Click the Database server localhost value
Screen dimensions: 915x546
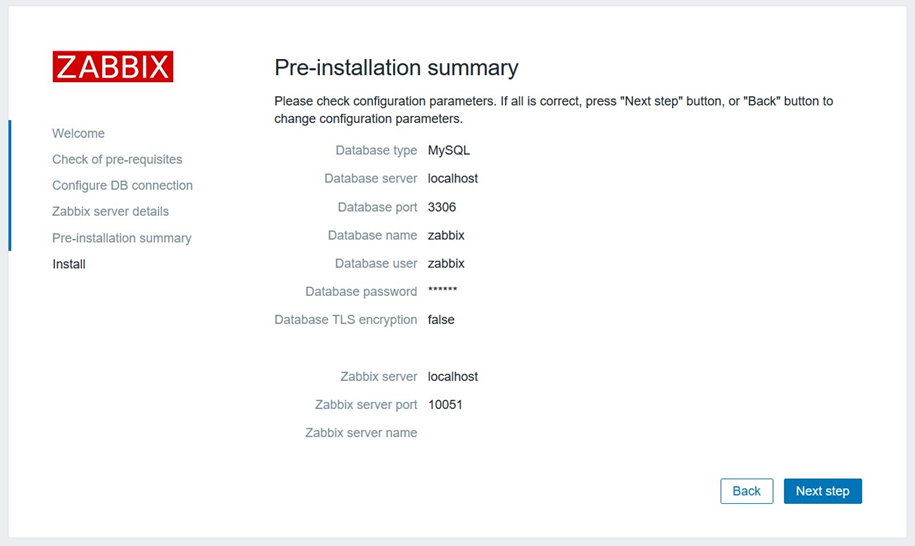click(x=453, y=178)
